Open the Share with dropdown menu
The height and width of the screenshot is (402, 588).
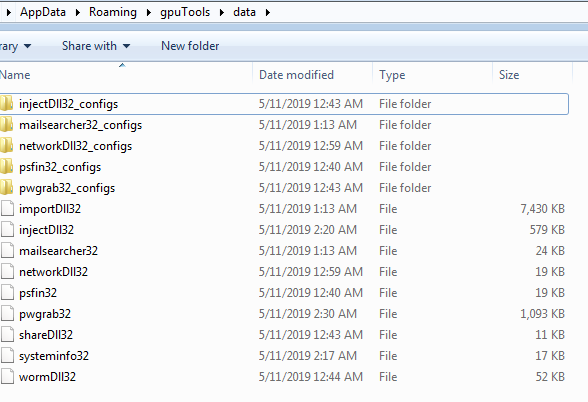point(96,46)
